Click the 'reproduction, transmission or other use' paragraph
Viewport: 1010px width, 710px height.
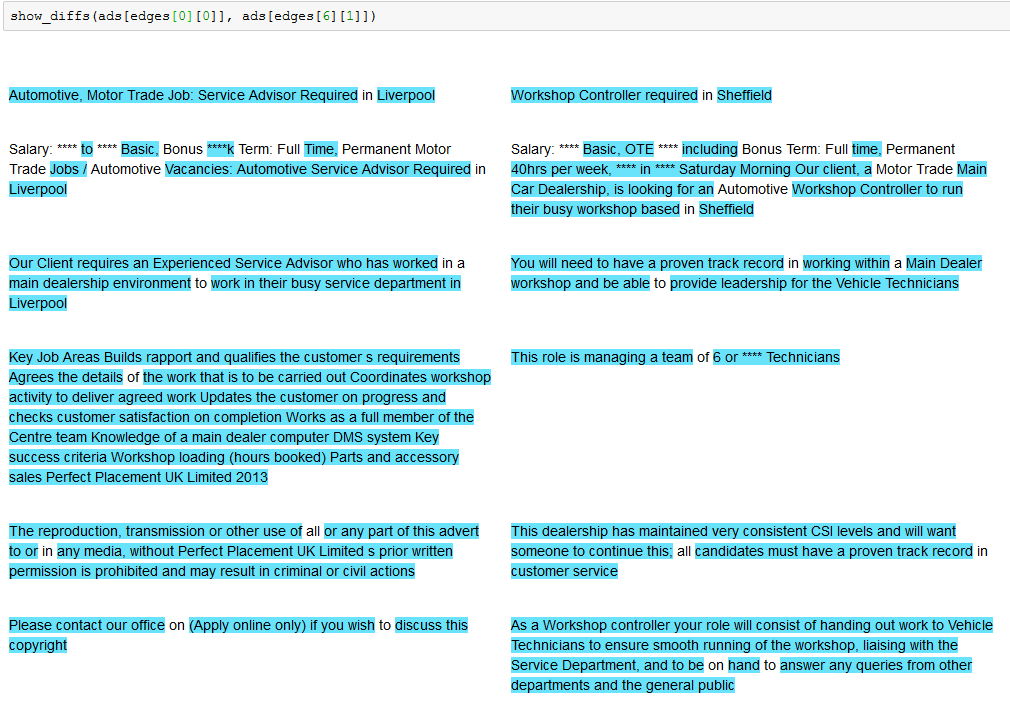[x=243, y=551]
